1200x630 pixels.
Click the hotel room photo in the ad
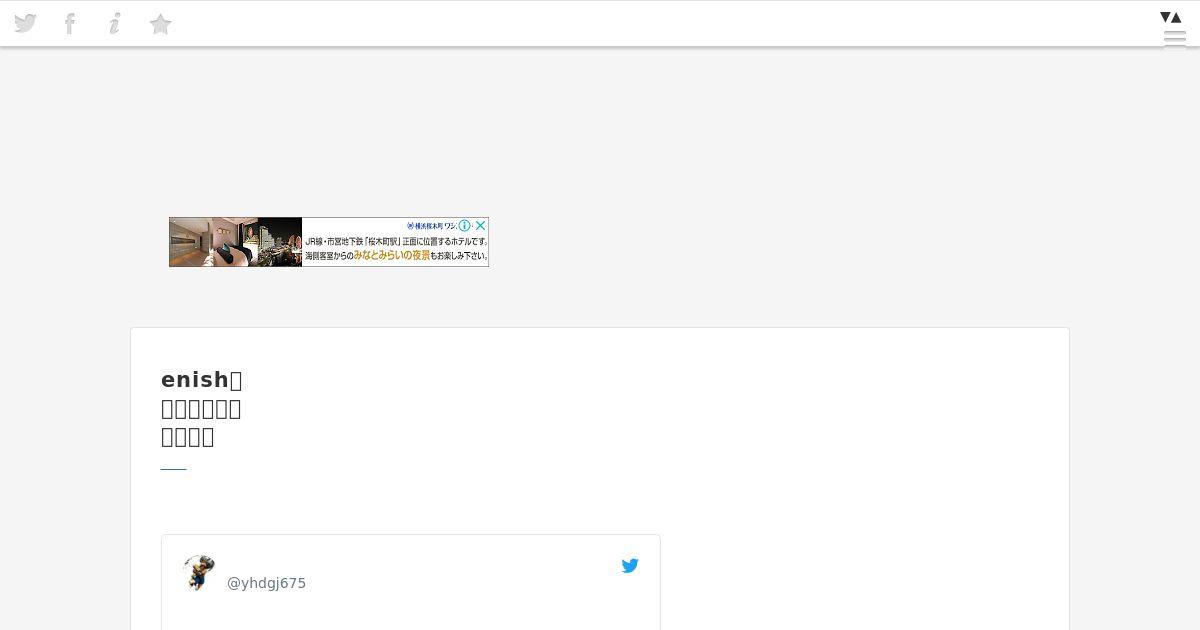pyautogui.click(x=213, y=242)
